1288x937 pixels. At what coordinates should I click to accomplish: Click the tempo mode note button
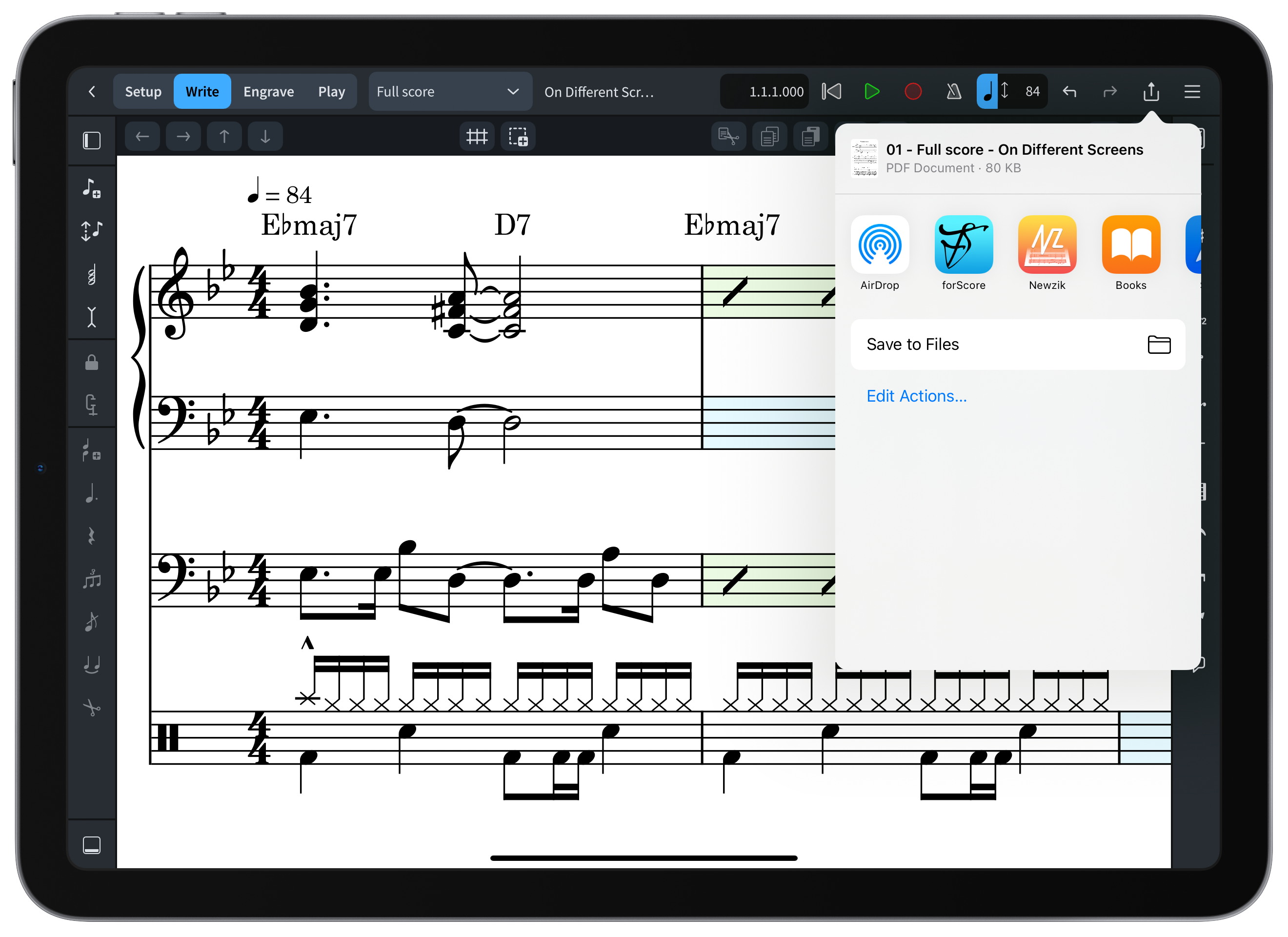coord(987,91)
